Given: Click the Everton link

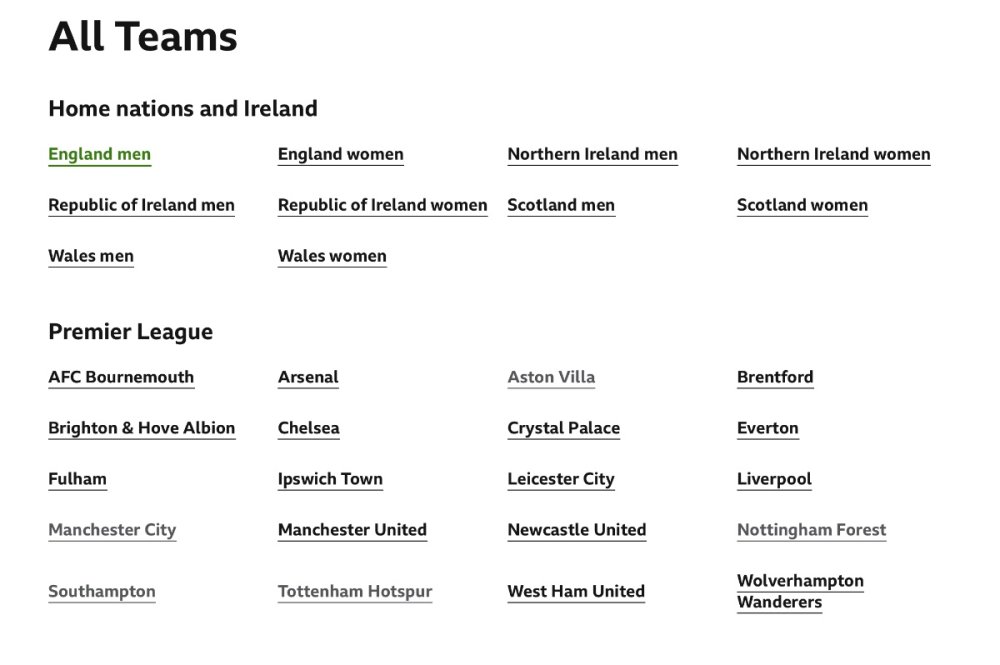Looking at the screenshot, I should tap(767, 428).
